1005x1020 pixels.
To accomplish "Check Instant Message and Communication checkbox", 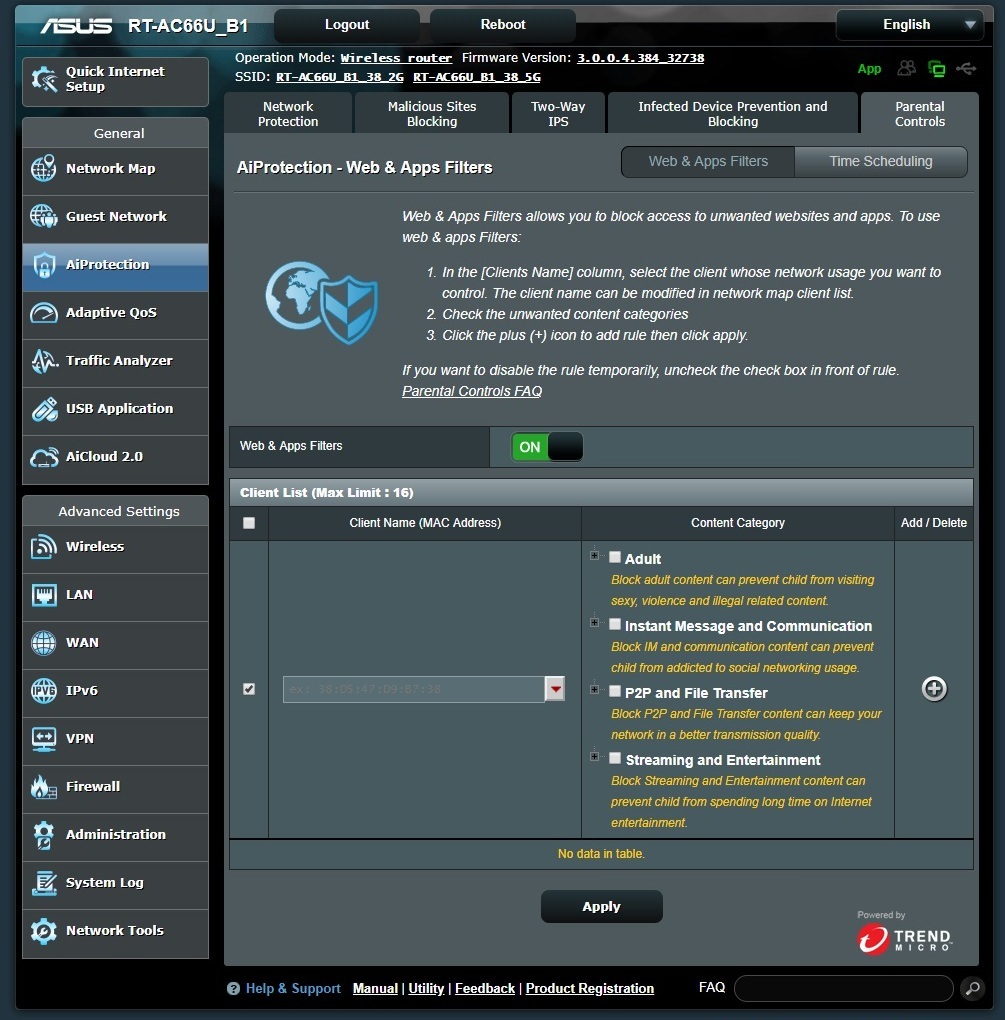I will coord(615,624).
